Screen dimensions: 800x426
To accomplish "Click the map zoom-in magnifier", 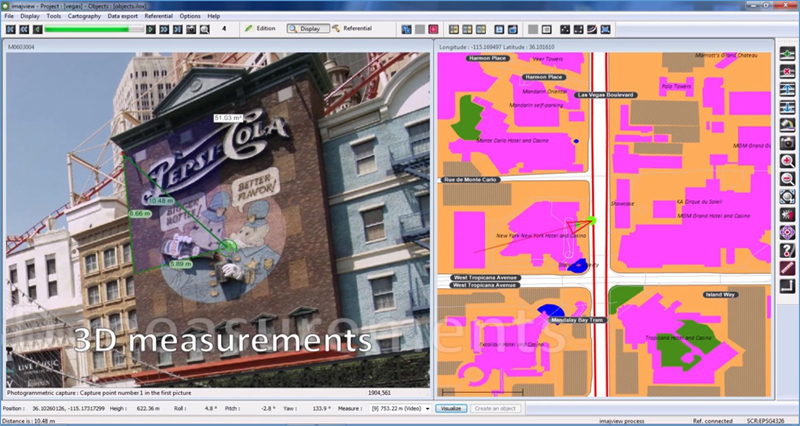I will coord(787,161).
